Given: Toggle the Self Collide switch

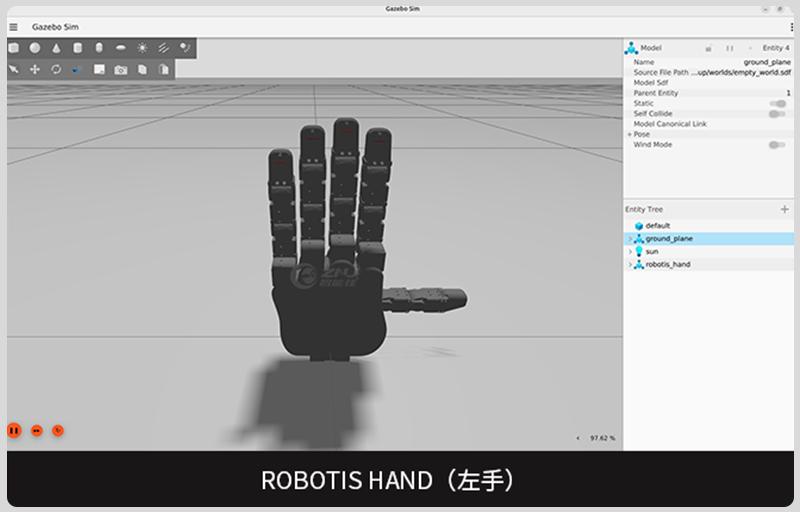Looking at the screenshot, I should pyautogui.click(x=777, y=114).
